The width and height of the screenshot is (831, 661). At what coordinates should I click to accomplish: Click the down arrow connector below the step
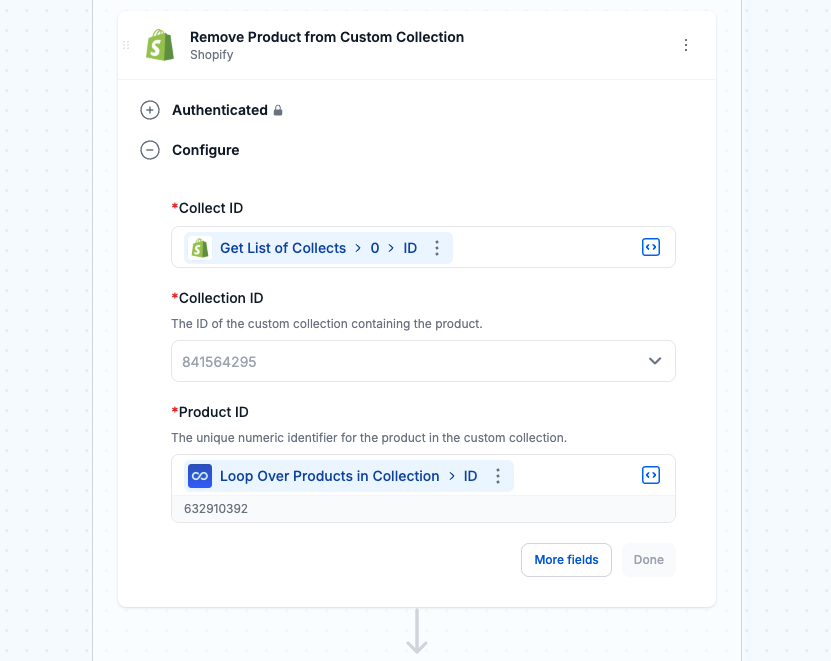coord(417,631)
